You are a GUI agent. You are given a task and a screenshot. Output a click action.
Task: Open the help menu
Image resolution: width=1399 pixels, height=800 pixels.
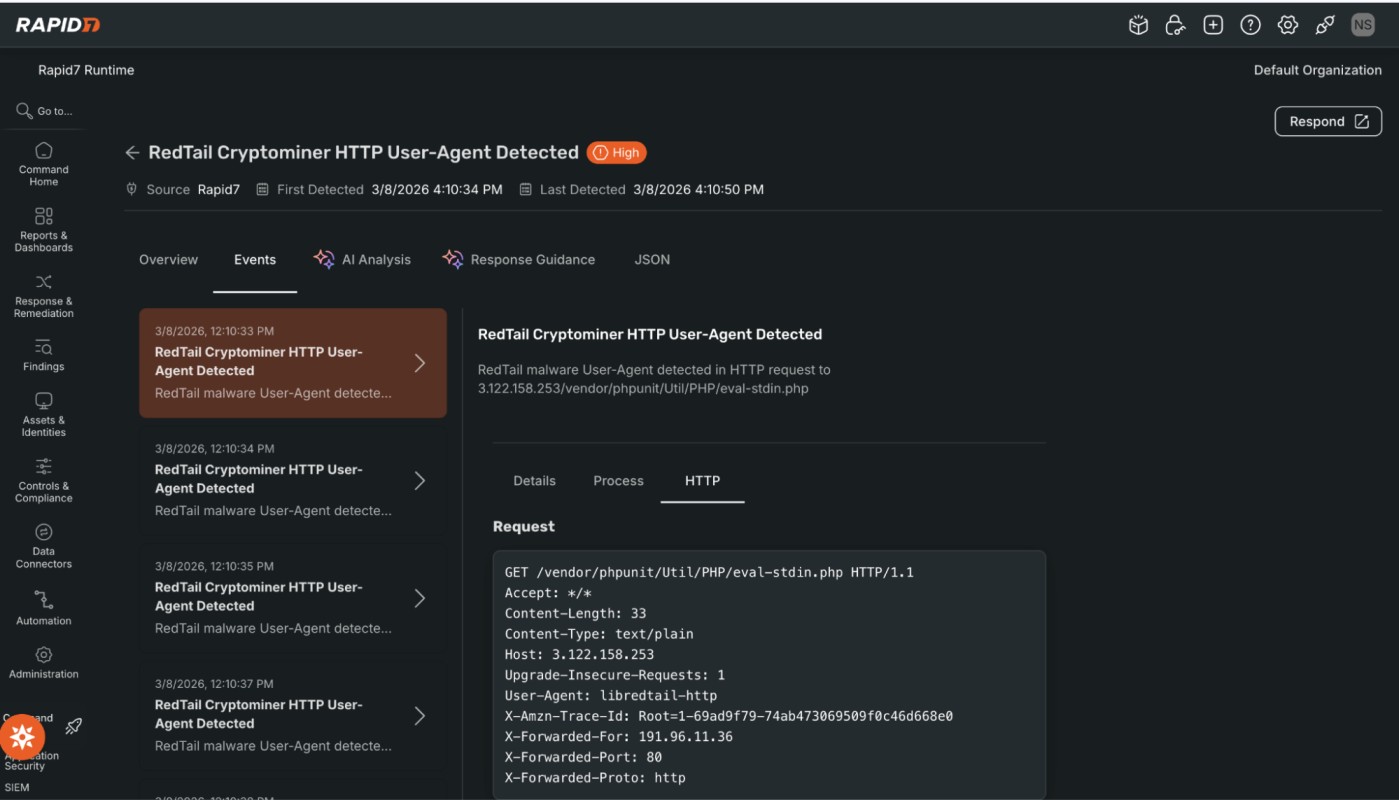pyautogui.click(x=1250, y=24)
